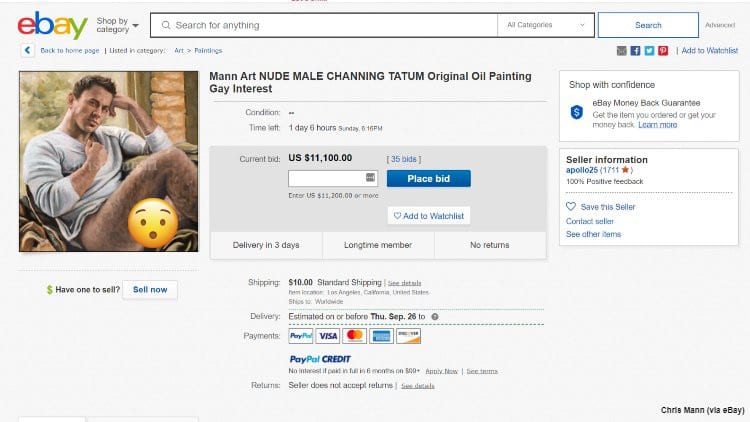This screenshot has height=422, width=750.
Task: Click the Sell now button
Action: [150, 289]
